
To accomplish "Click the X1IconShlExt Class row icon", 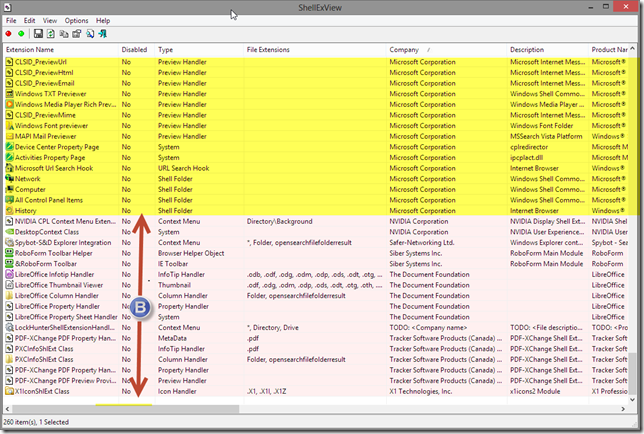I will 9,391.
